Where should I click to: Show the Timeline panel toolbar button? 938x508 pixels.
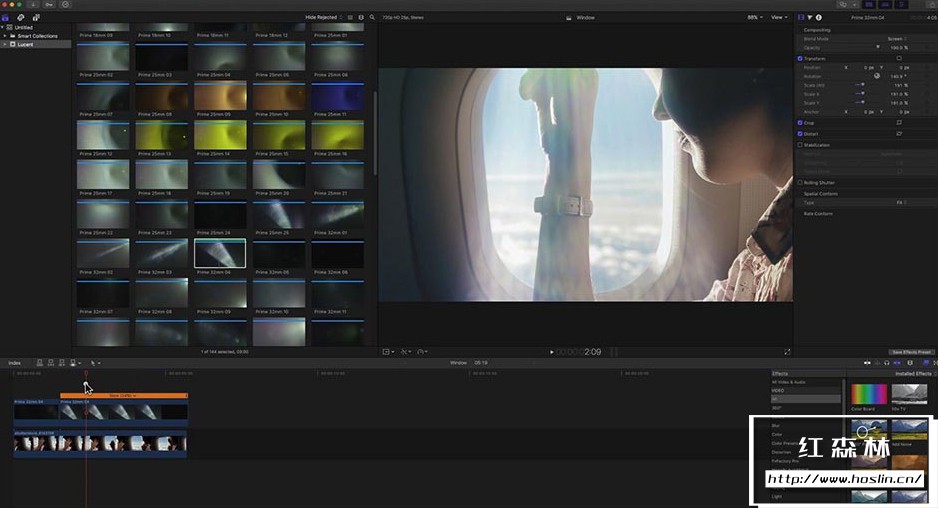(x=885, y=4)
